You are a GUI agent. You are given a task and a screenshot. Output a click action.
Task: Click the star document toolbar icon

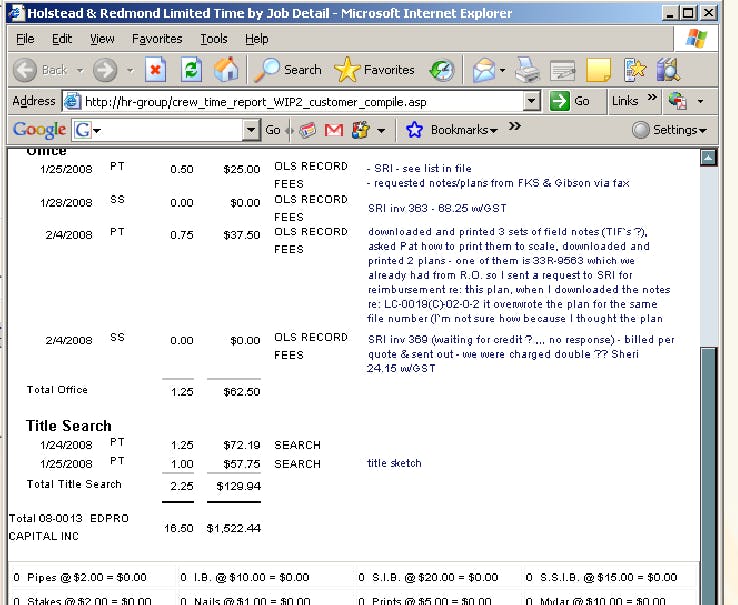pos(634,70)
